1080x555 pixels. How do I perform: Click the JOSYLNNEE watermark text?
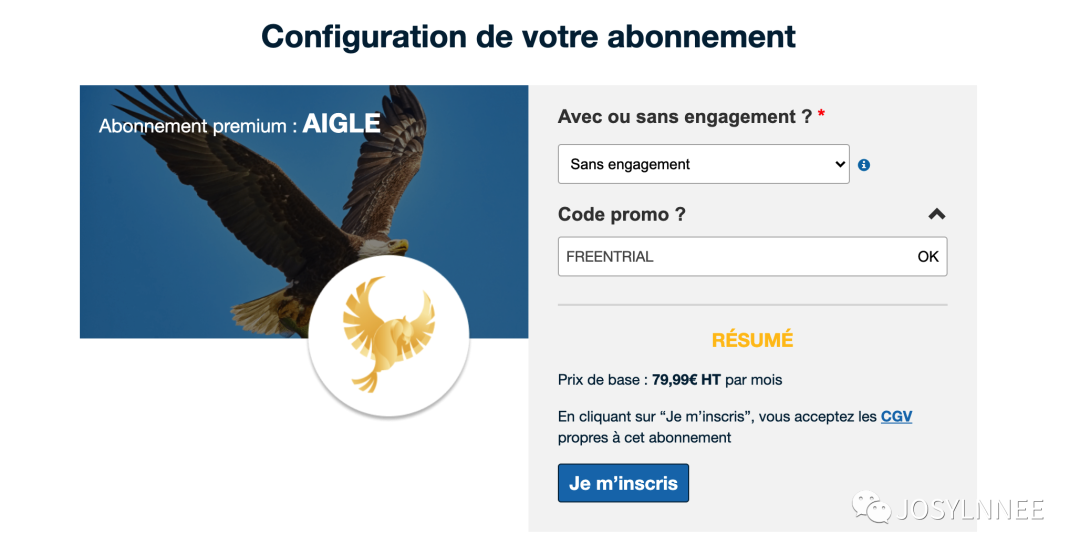tap(970, 509)
